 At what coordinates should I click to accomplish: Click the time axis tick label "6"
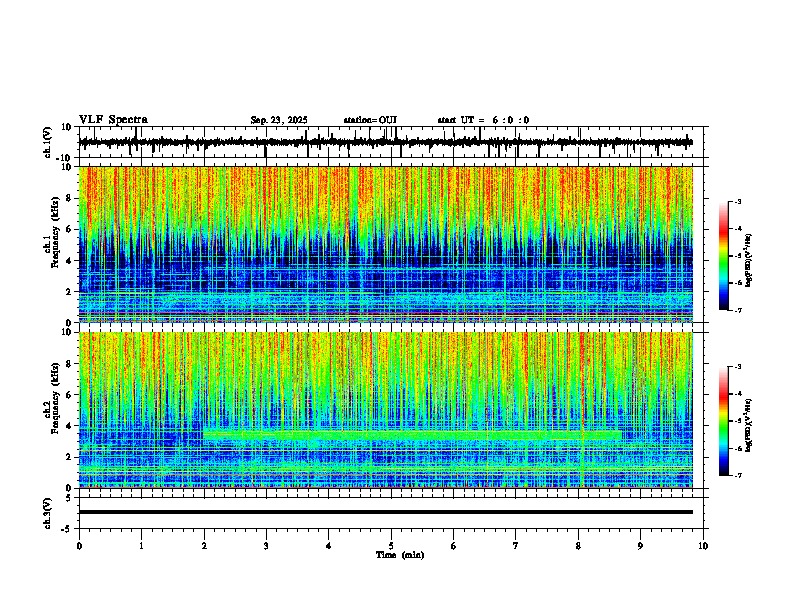tap(454, 546)
